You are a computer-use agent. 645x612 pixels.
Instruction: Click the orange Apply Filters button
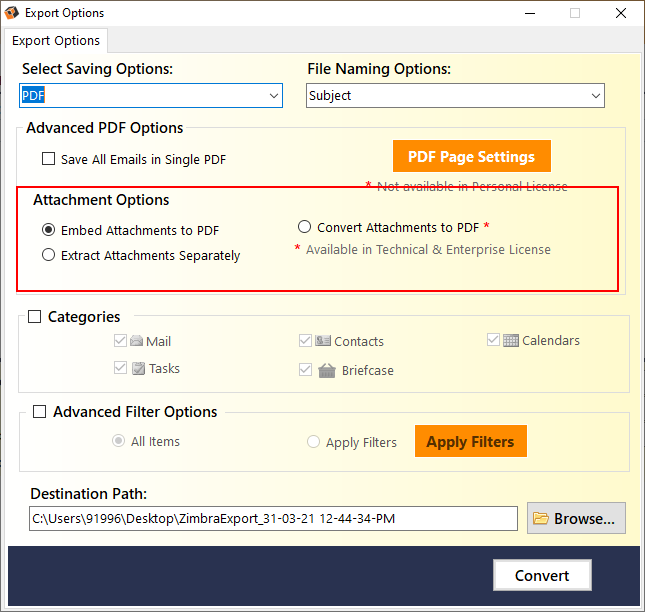471,441
